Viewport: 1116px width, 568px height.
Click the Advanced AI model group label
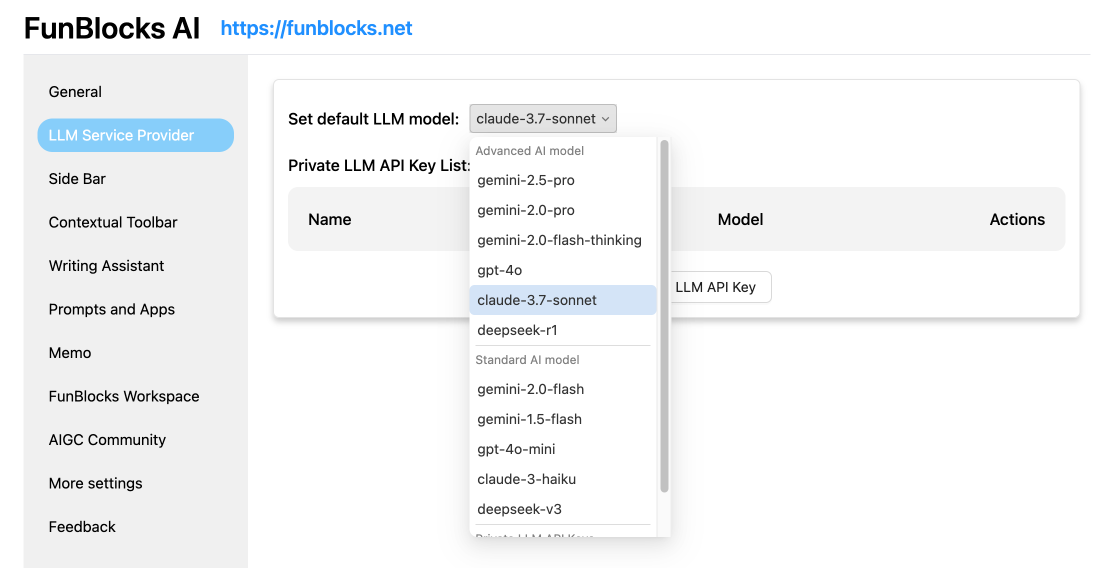coord(530,151)
